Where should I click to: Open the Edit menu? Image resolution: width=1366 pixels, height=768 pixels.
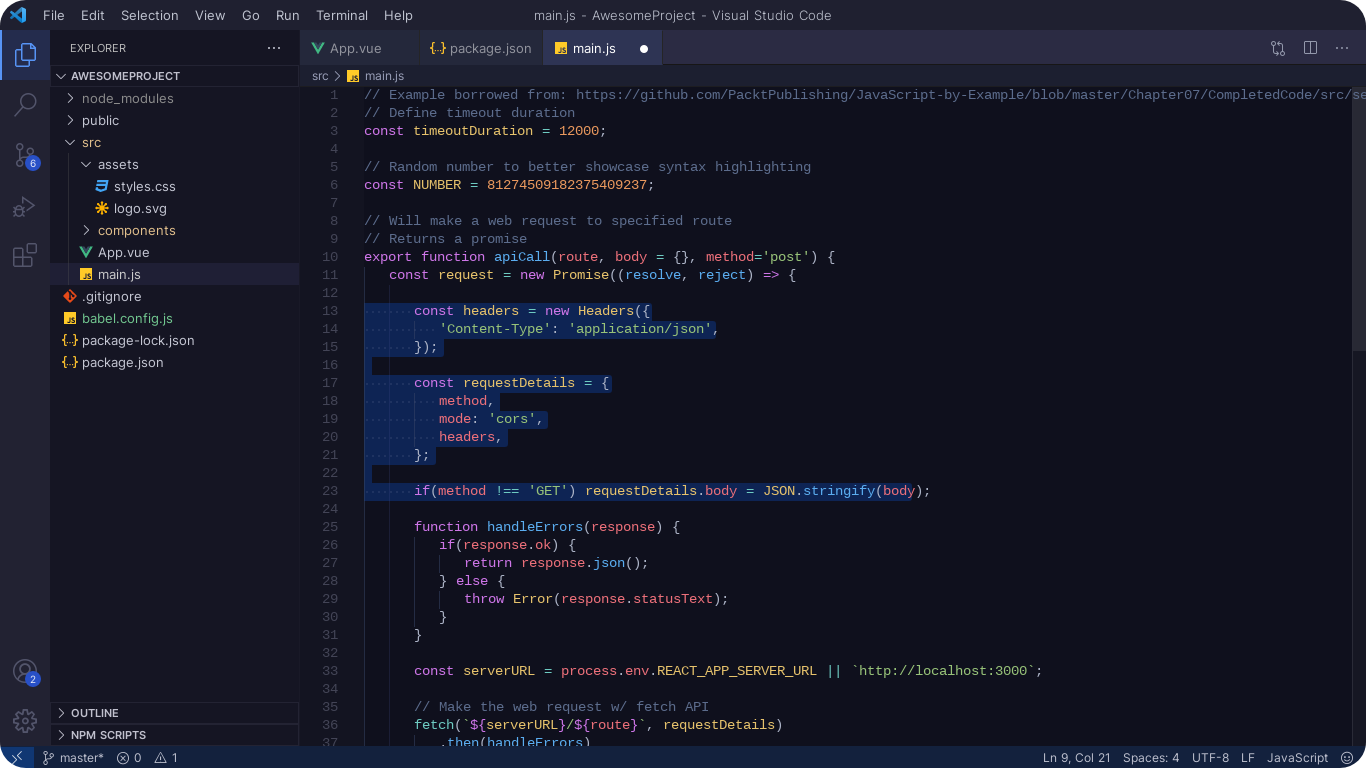[x=93, y=15]
